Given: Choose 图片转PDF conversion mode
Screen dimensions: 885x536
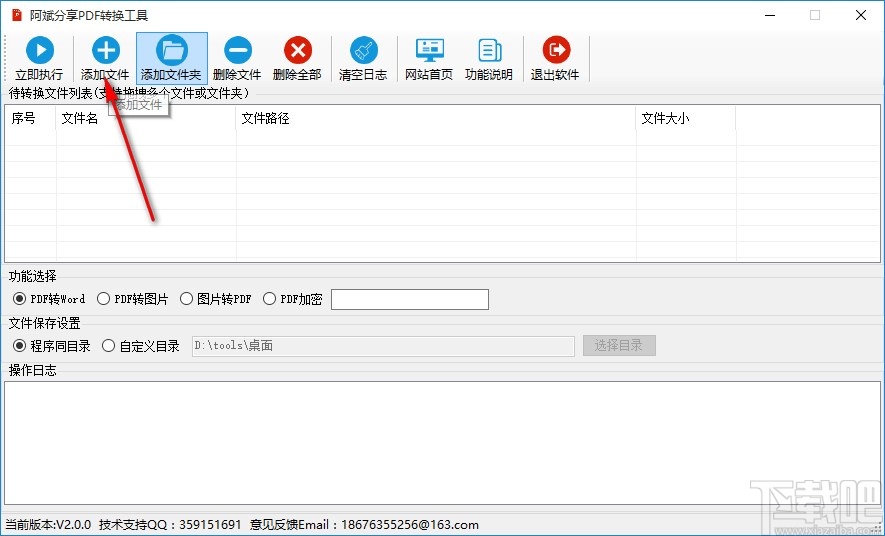Looking at the screenshot, I should tap(216, 299).
